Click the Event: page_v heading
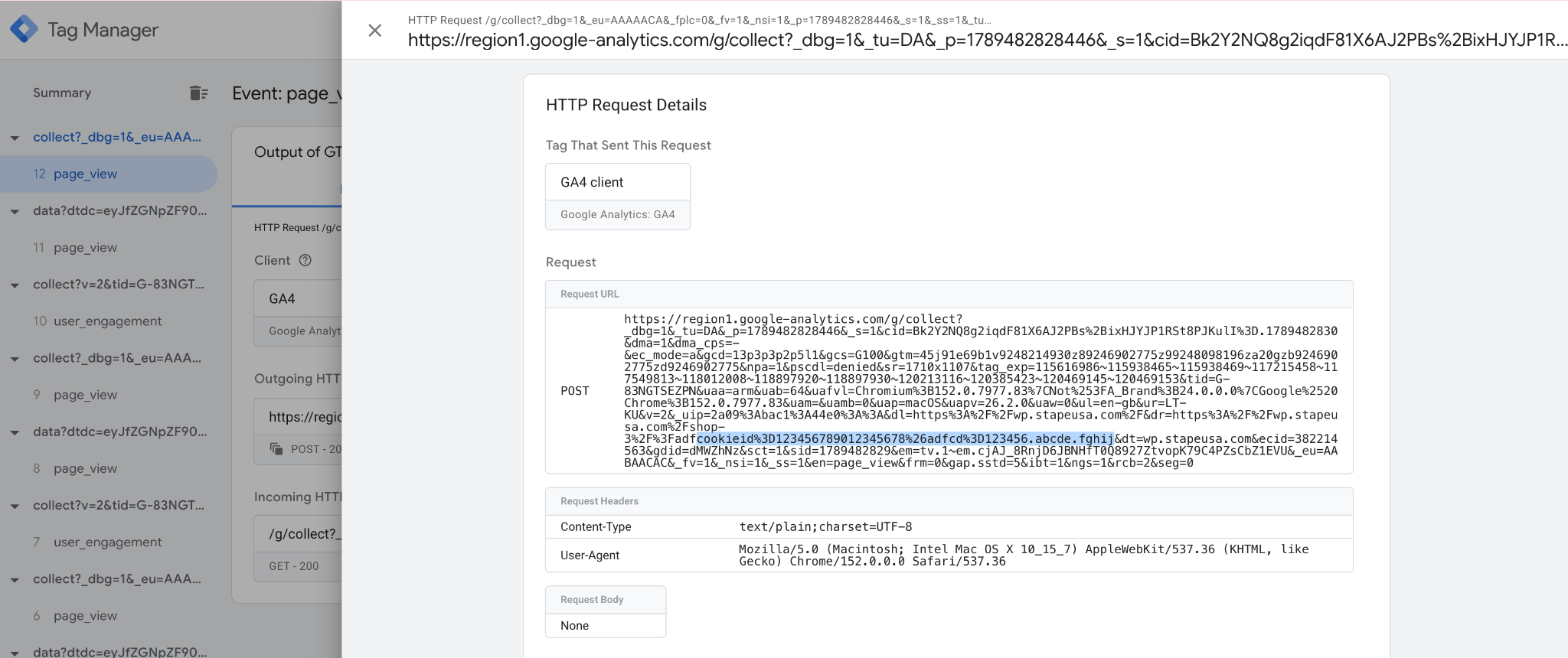Image resolution: width=1568 pixels, height=658 pixels. [x=287, y=93]
